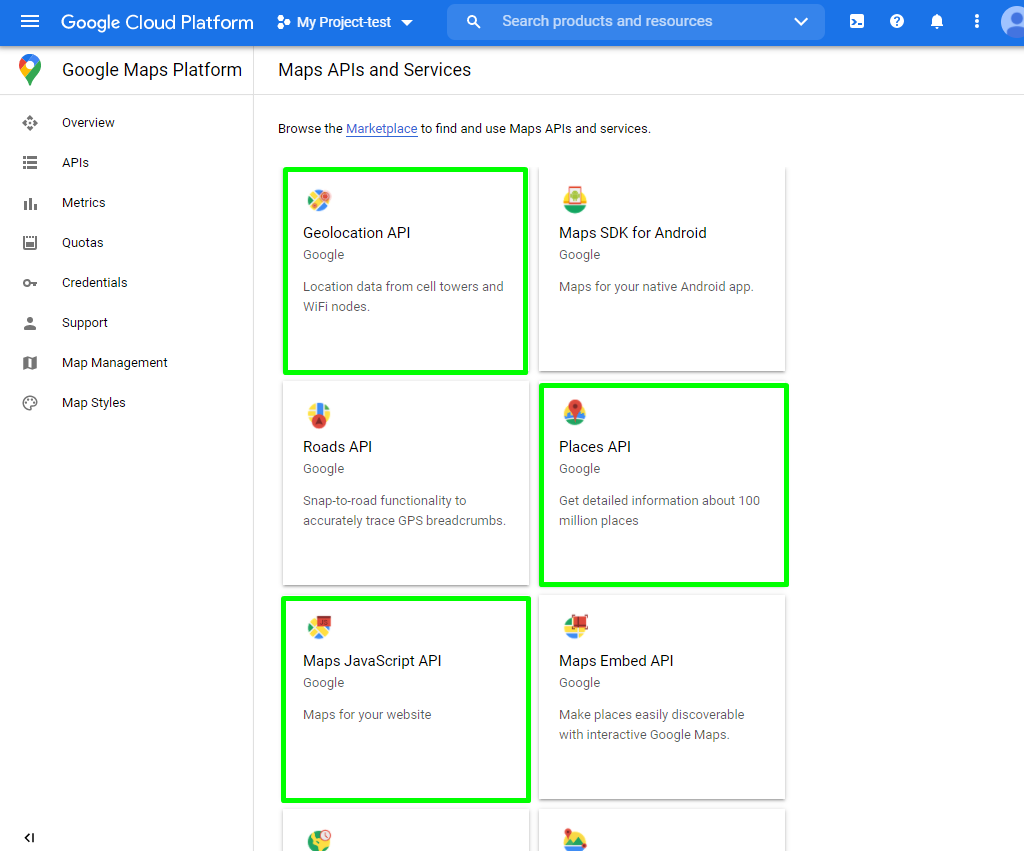
Task: Click 'Maps for your website' description
Action: 367,715
